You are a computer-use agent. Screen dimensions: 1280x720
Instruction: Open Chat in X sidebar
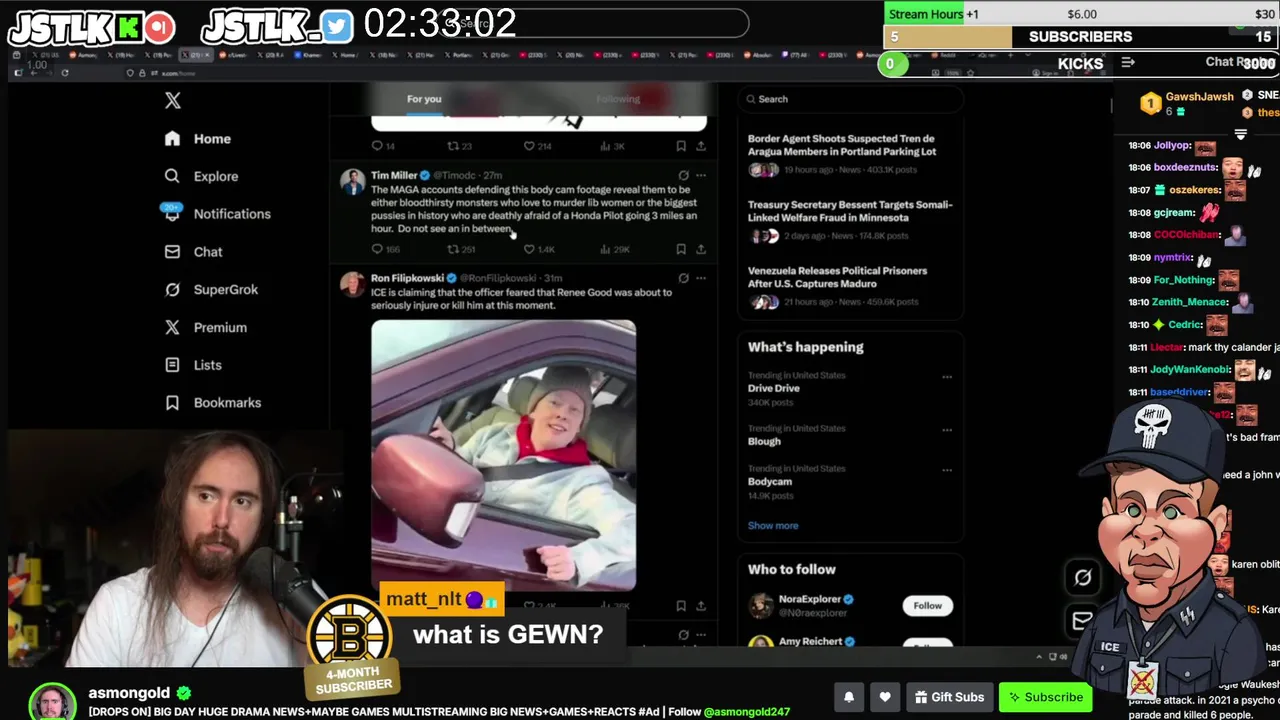click(x=194, y=252)
